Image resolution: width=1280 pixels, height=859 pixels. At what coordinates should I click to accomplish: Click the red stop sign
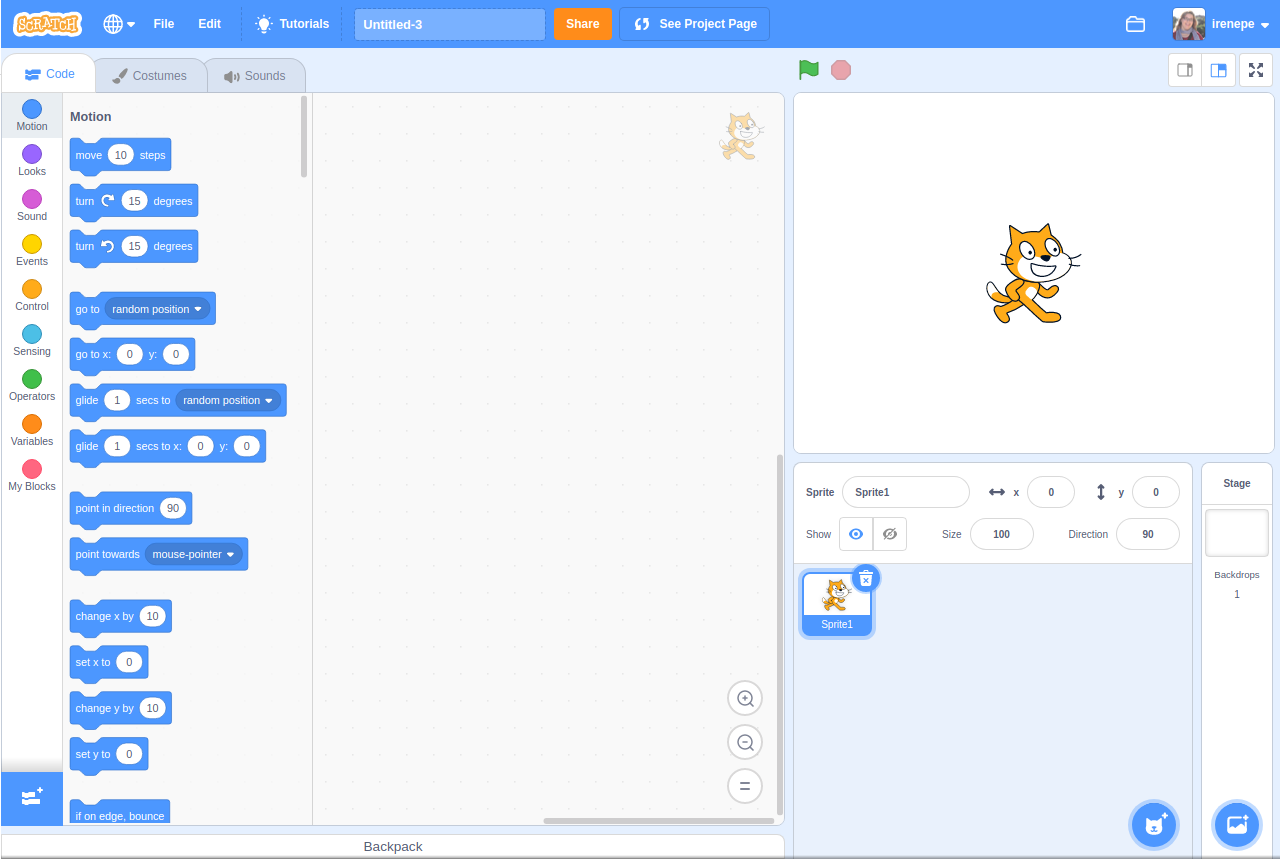[x=841, y=70]
